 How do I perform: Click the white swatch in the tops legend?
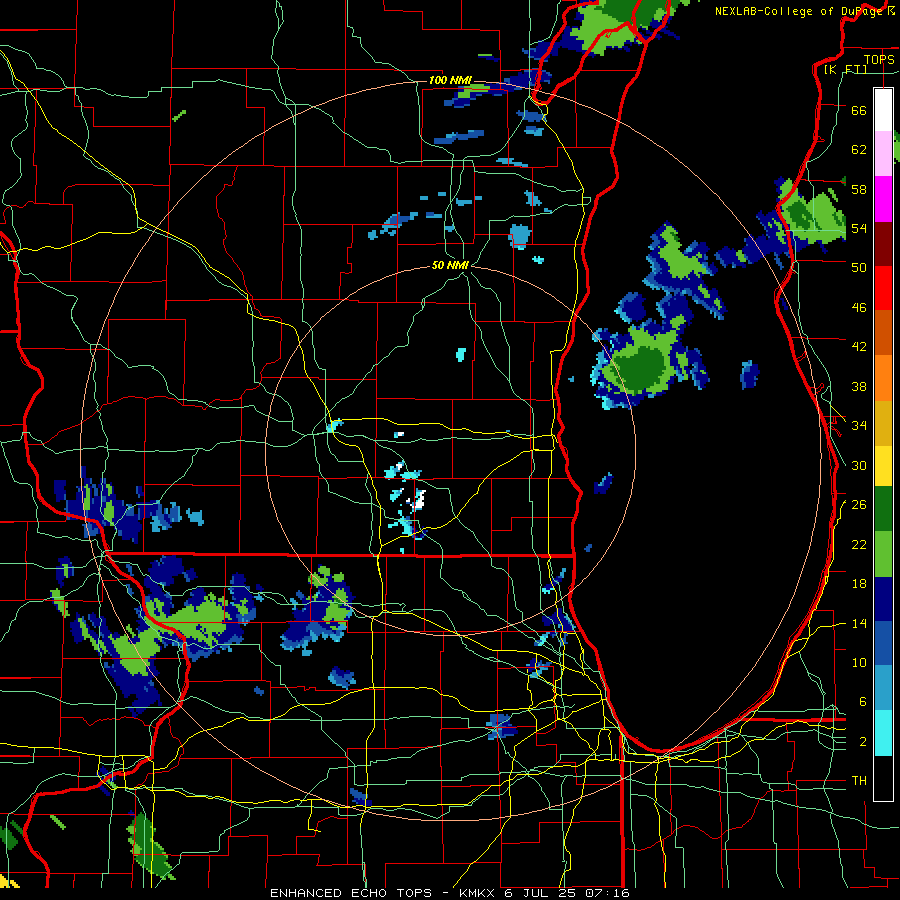(x=883, y=110)
